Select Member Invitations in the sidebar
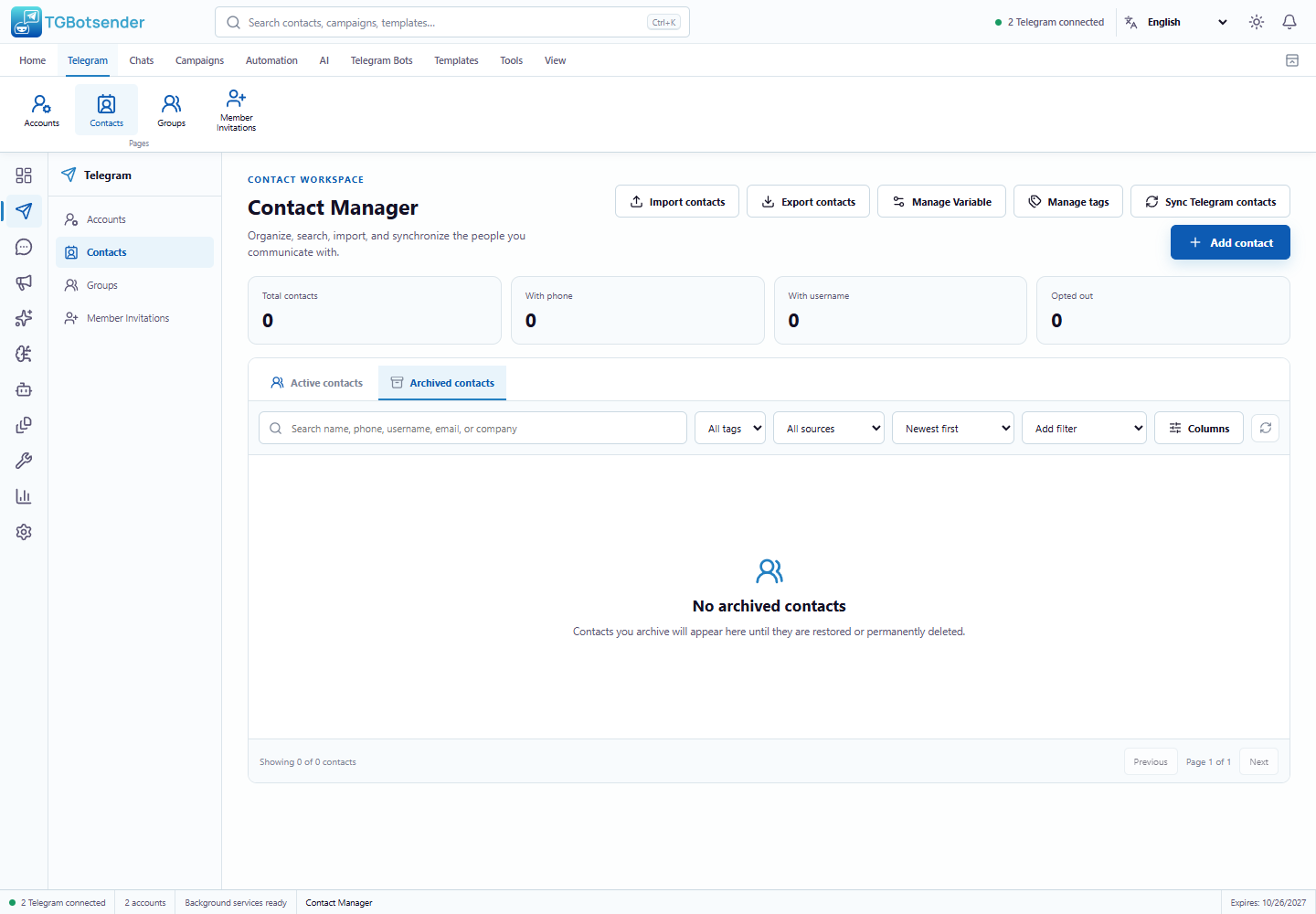 (x=134, y=318)
